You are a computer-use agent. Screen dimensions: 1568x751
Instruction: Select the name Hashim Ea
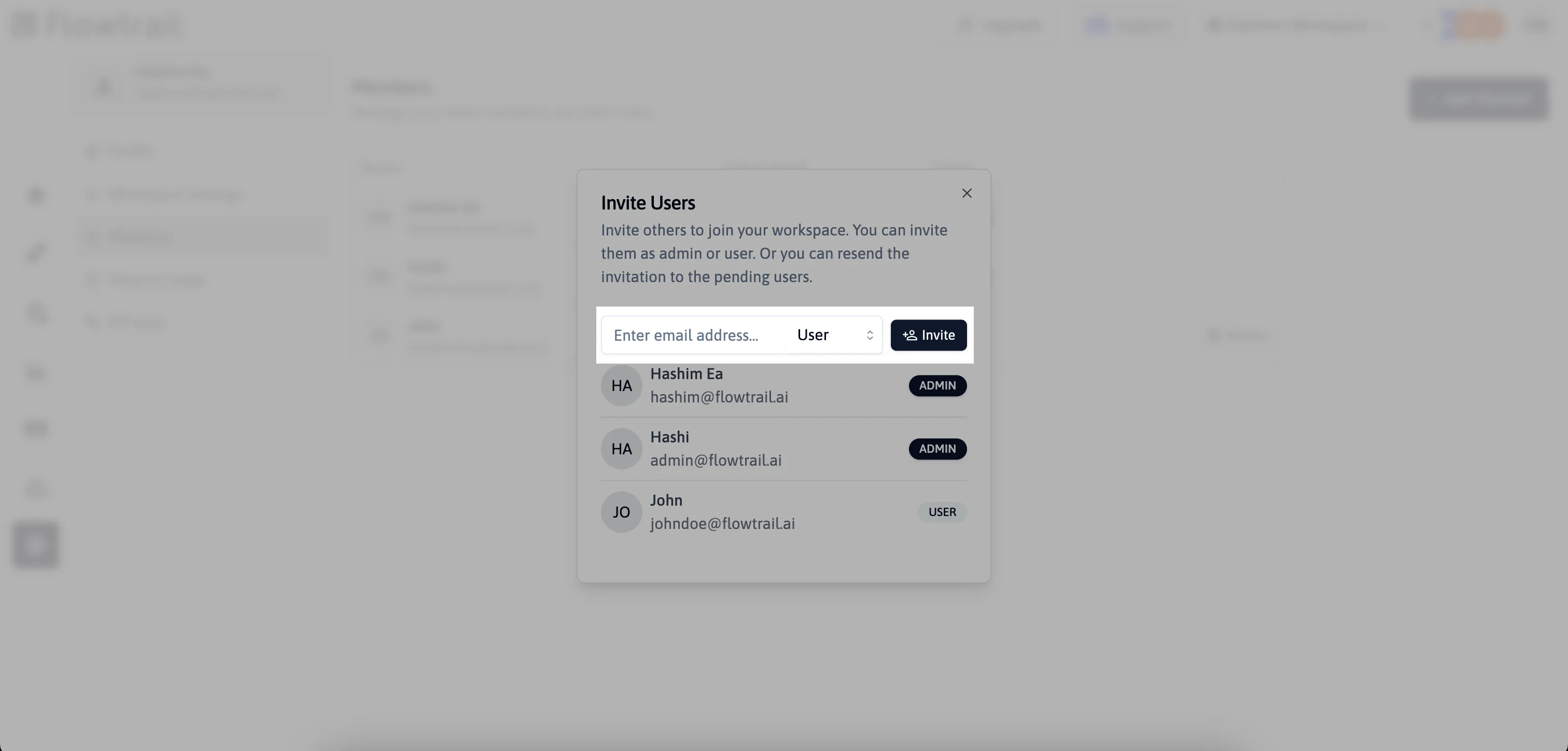point(687,374)
